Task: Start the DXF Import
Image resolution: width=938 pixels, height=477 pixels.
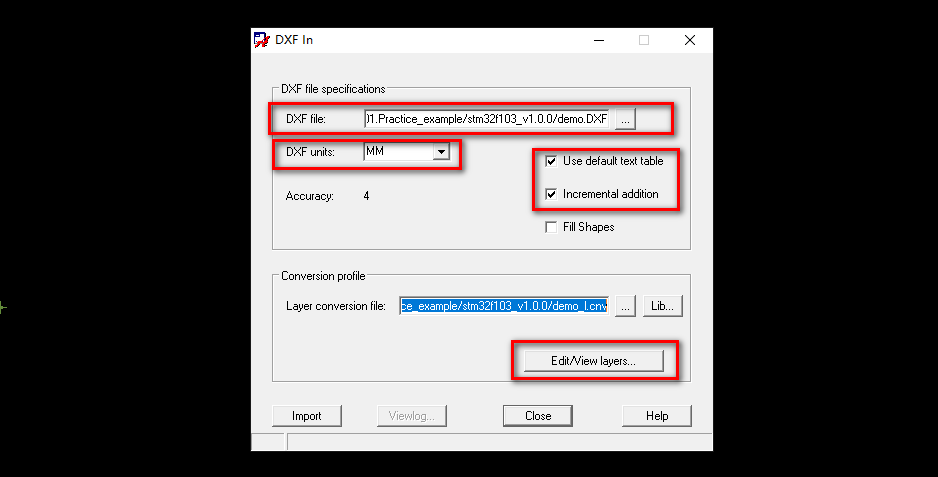Action: pos(307,416)
